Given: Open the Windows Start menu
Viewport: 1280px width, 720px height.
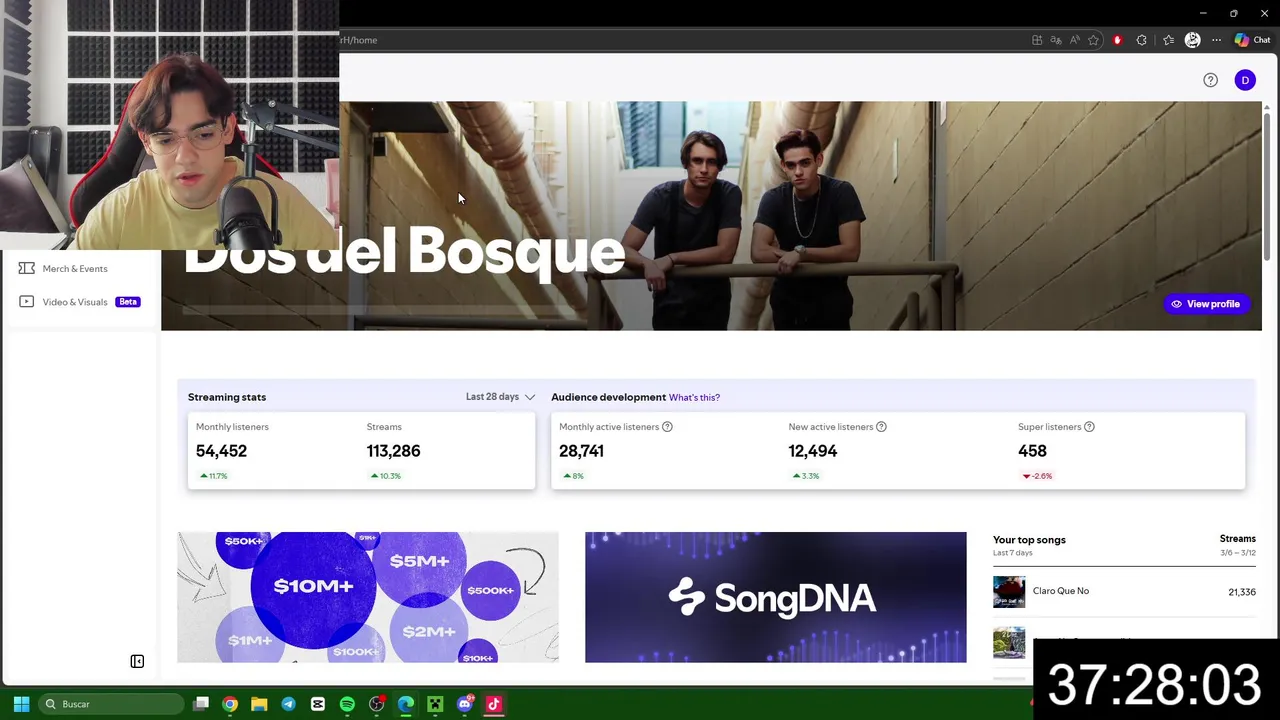Looking at the screenshot, I should pos(21,704).
